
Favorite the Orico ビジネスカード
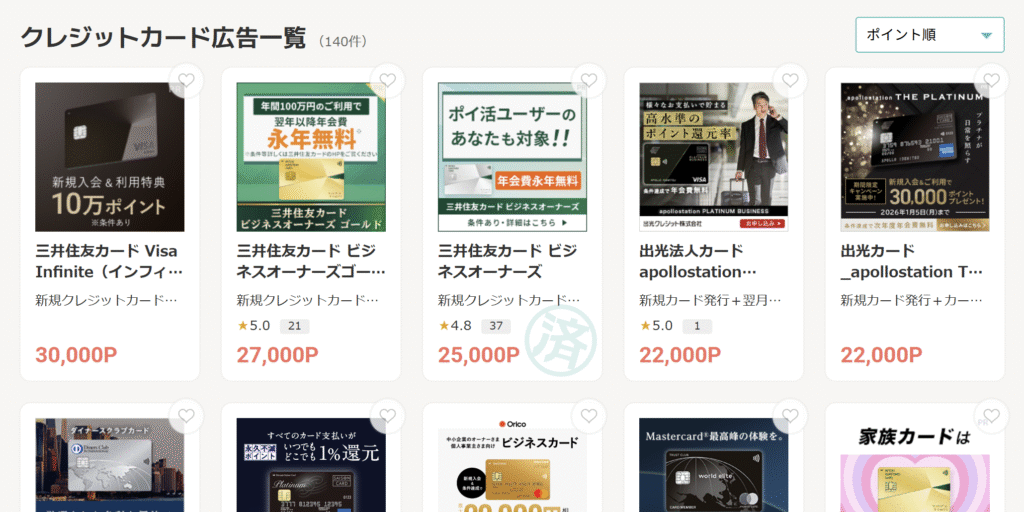pyautogui.click(x=588, y=416)
